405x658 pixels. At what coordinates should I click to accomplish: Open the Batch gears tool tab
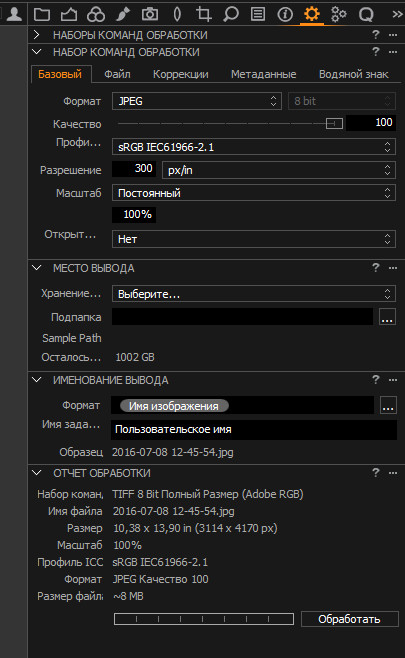click(339, 14)
